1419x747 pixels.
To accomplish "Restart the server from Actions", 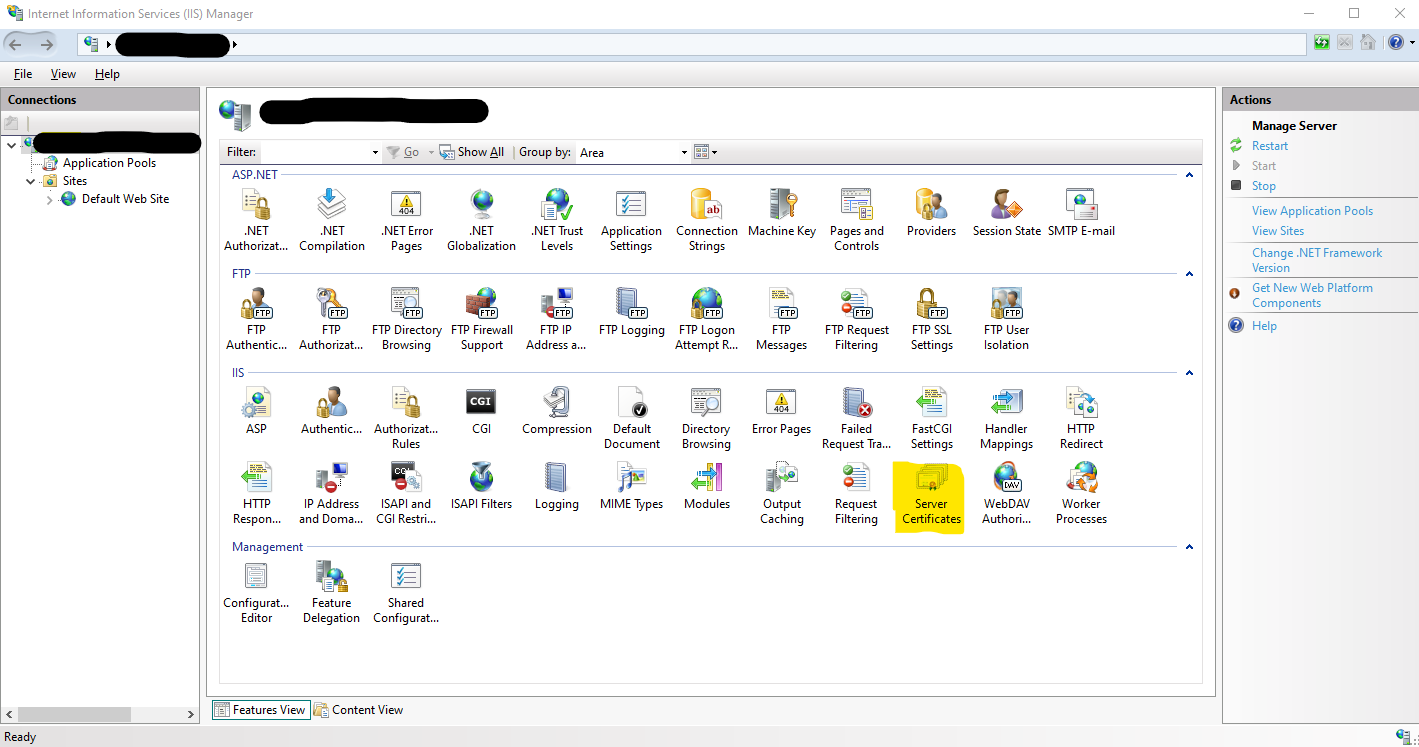I will point(1270,146).
